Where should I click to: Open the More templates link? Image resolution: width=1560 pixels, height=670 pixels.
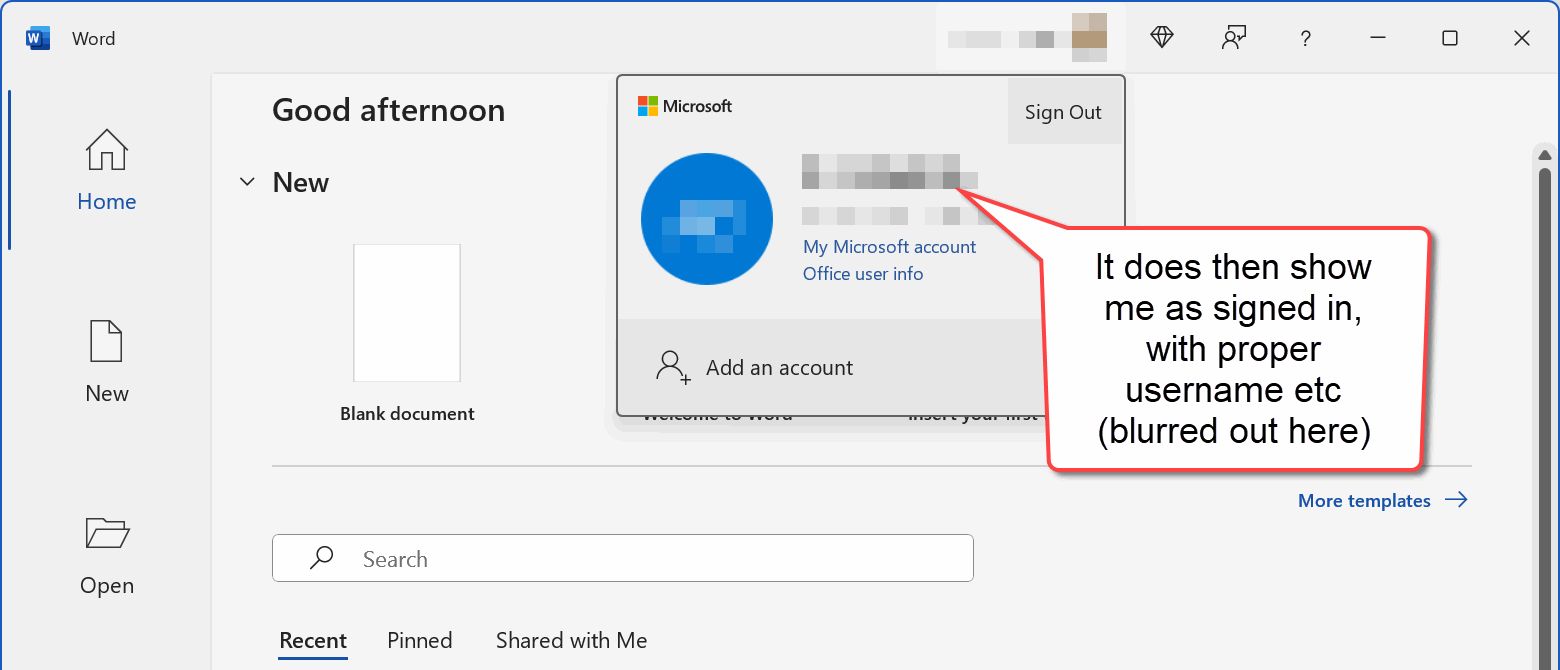[x=1382, y=500]
